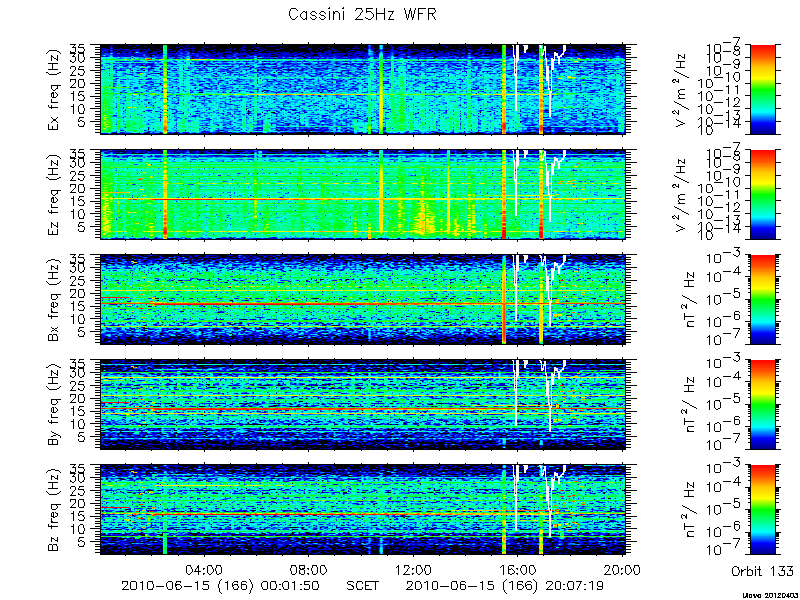Image resolution: width=800 pixels, height=600 pixels.
Task: Click the Ex panel color scale bar
Action: click(762, 89)
